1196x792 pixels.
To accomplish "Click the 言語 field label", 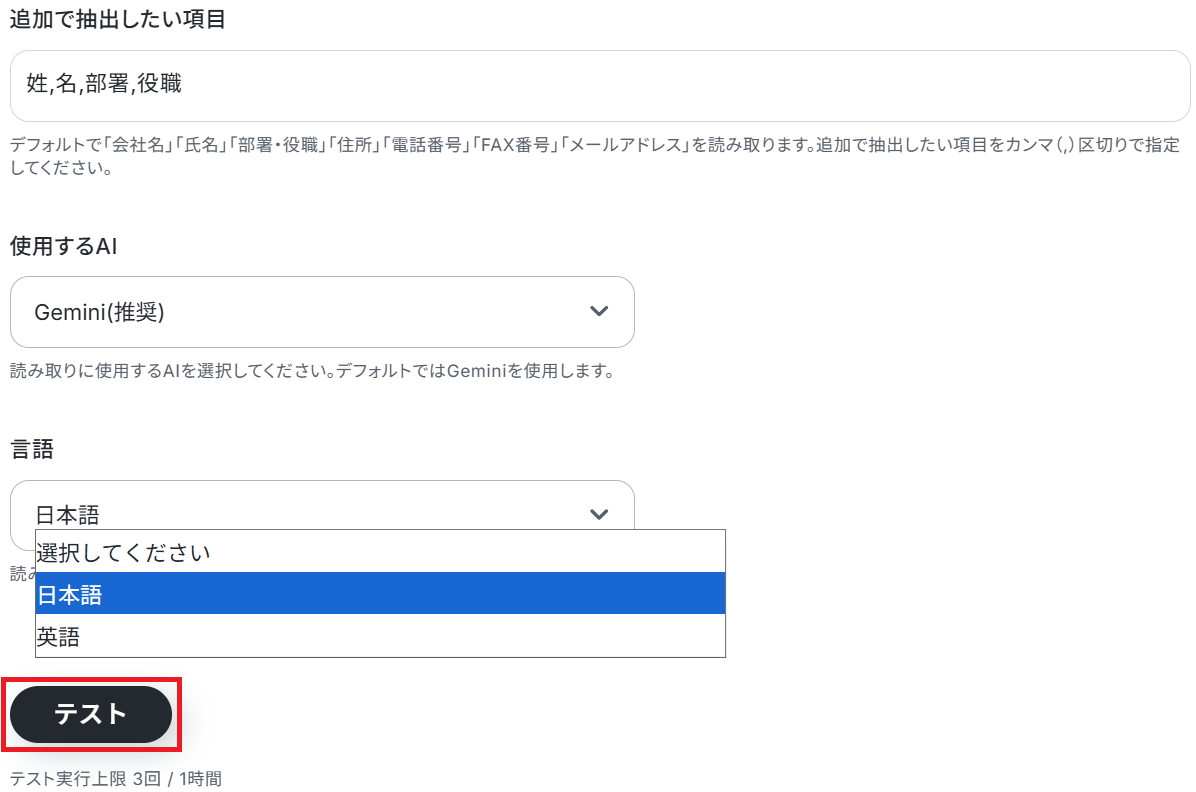I will click(x=32, y=450).
